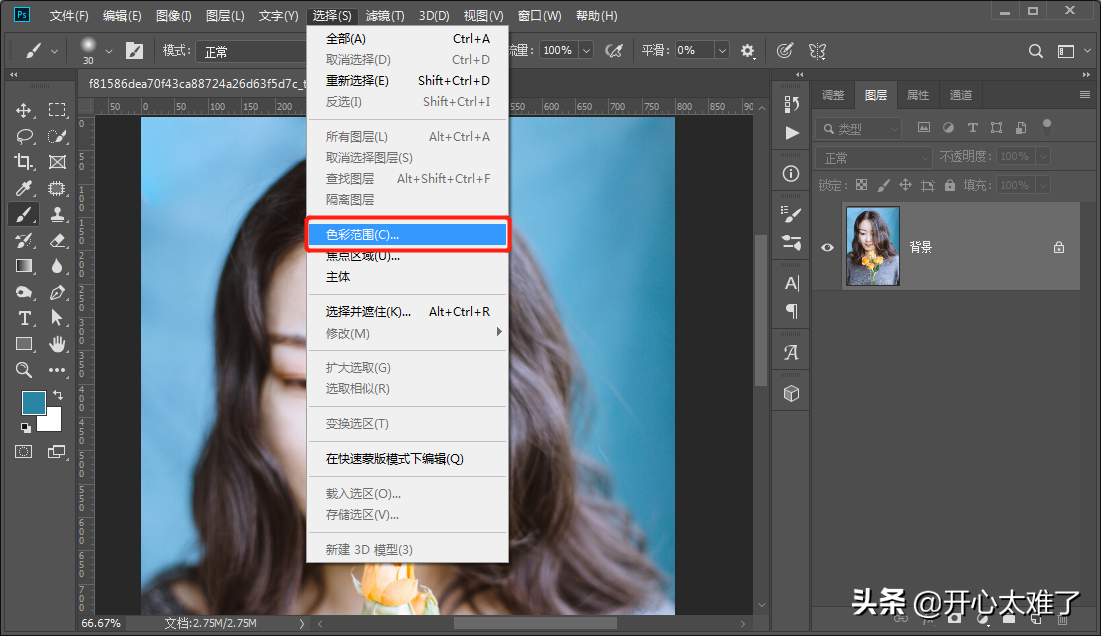This screenshot has width=1101, height=636.
Task: Select the Eyedropper tool
Action: 24,188
